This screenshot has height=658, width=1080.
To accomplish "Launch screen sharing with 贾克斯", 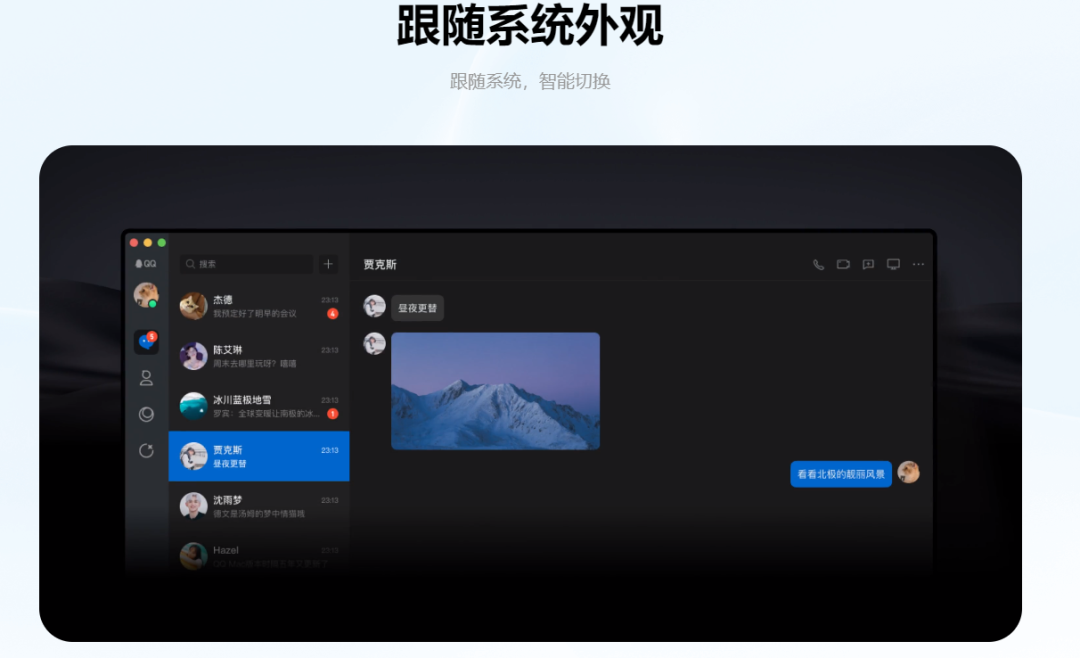I will (894, 265).
